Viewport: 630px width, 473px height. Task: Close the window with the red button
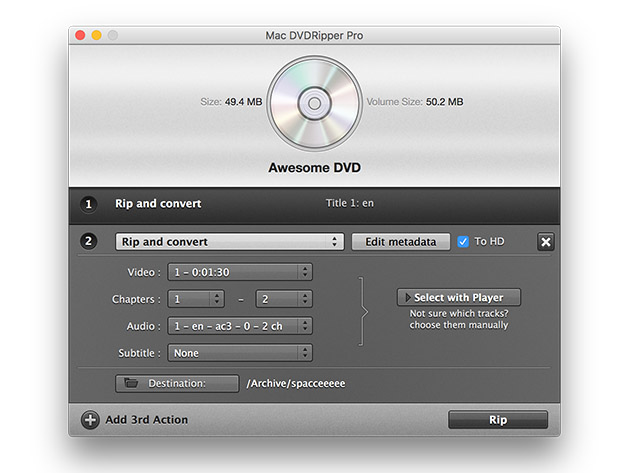coord(80,35)
